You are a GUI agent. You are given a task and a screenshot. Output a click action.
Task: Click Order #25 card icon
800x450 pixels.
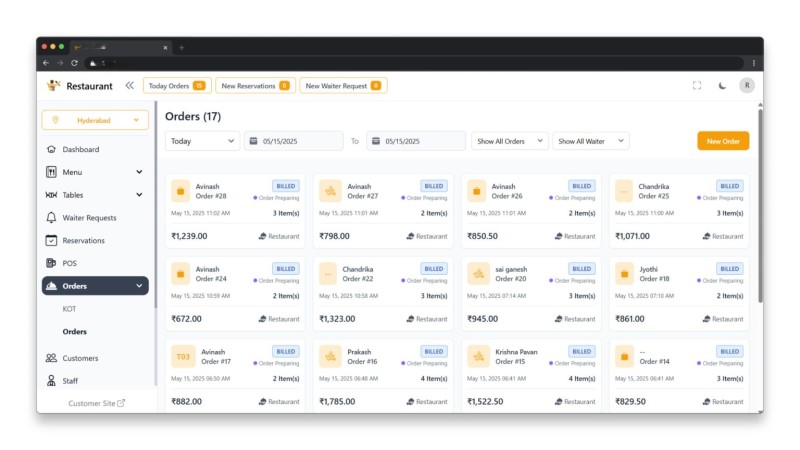[623, 191]
